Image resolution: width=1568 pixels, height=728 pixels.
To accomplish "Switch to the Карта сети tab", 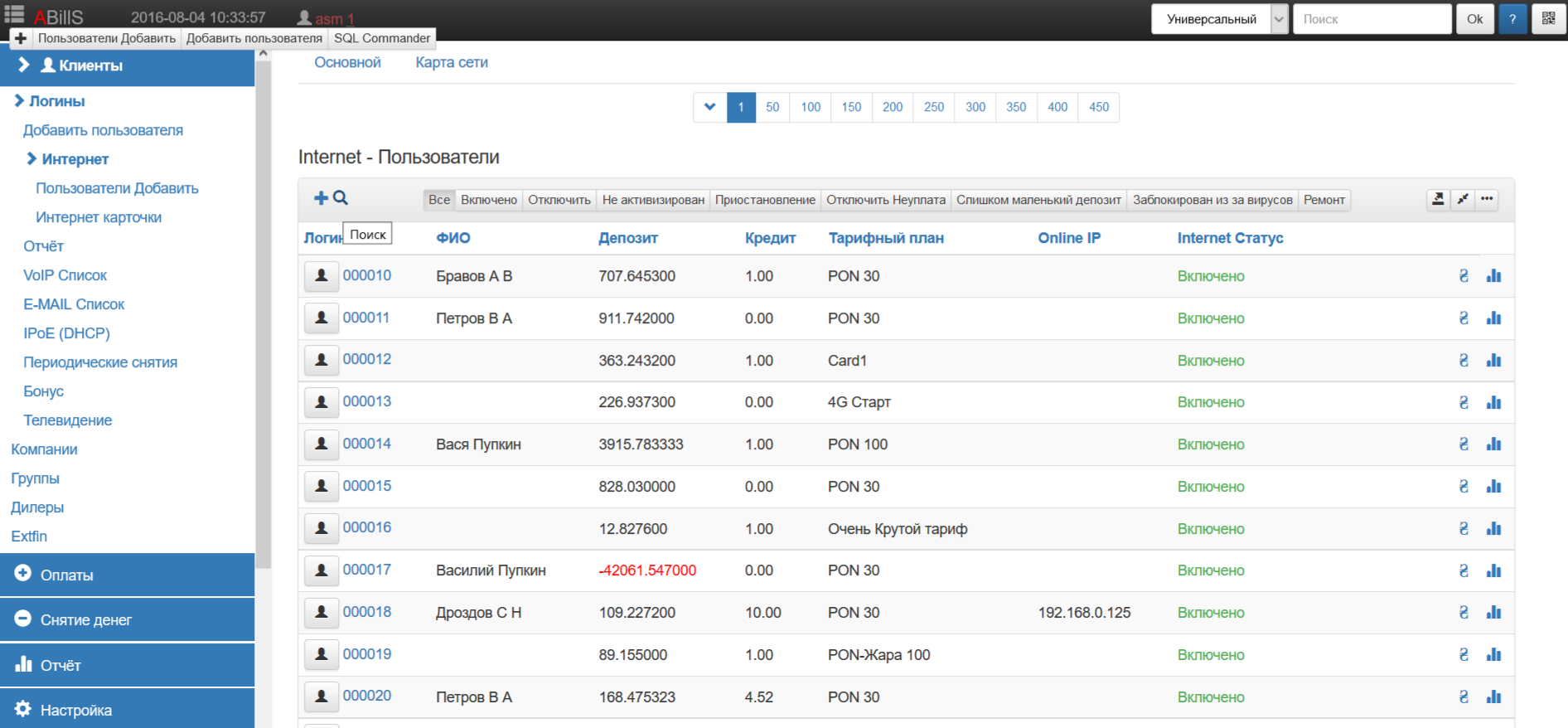I will coord(452,62).
